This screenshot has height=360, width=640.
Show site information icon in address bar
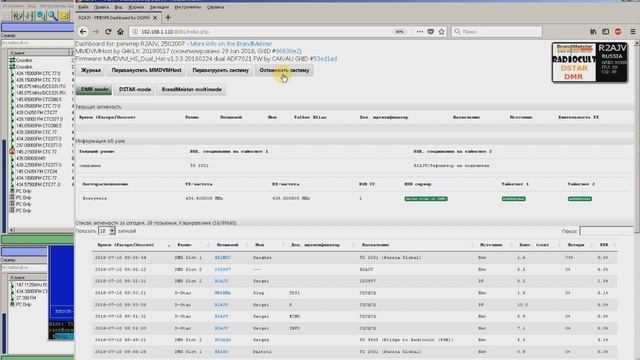pos(135,31)
